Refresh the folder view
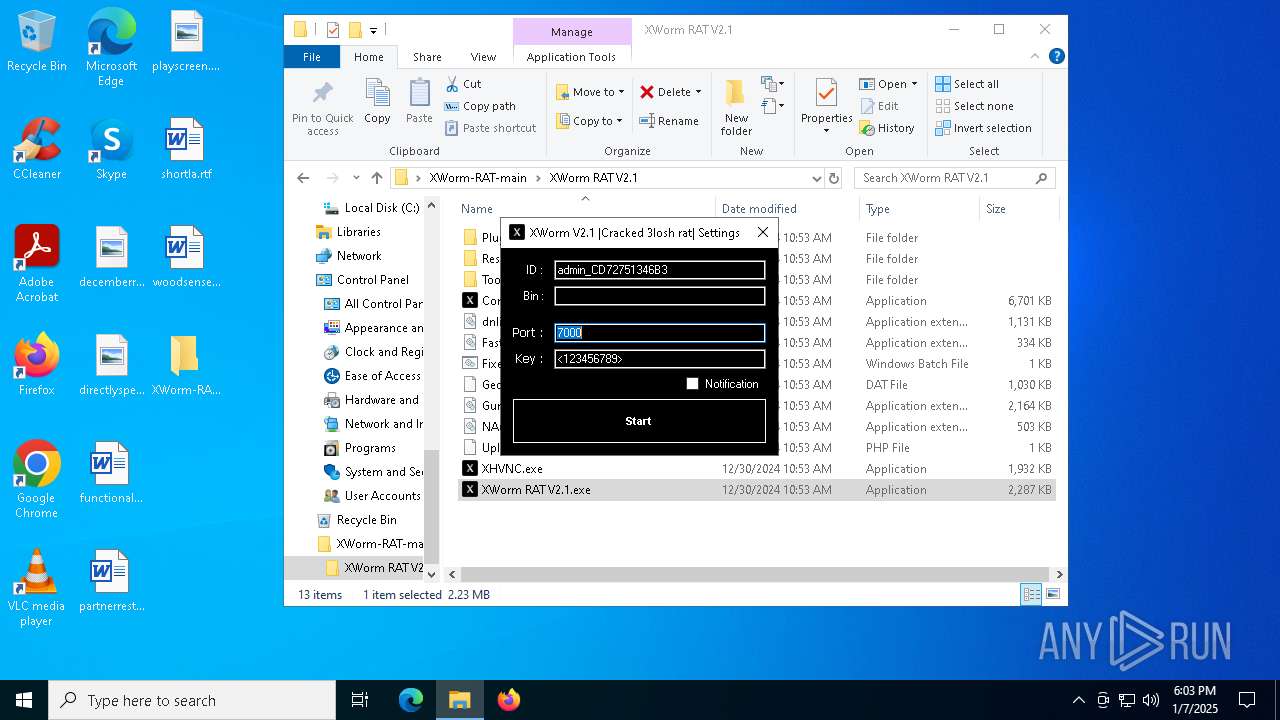The image size is (1280, 720). (x=834, y=178)
